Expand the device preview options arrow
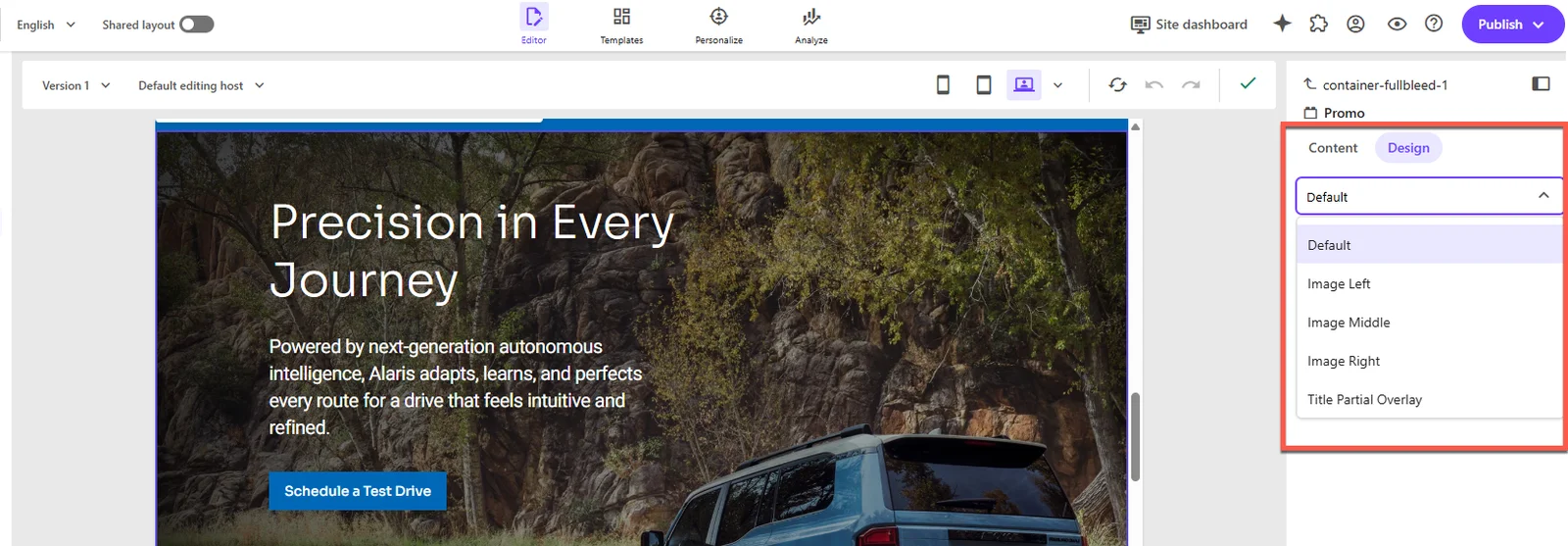The width and height of the screenshot is (1568, 546). tap(1057, 85)
